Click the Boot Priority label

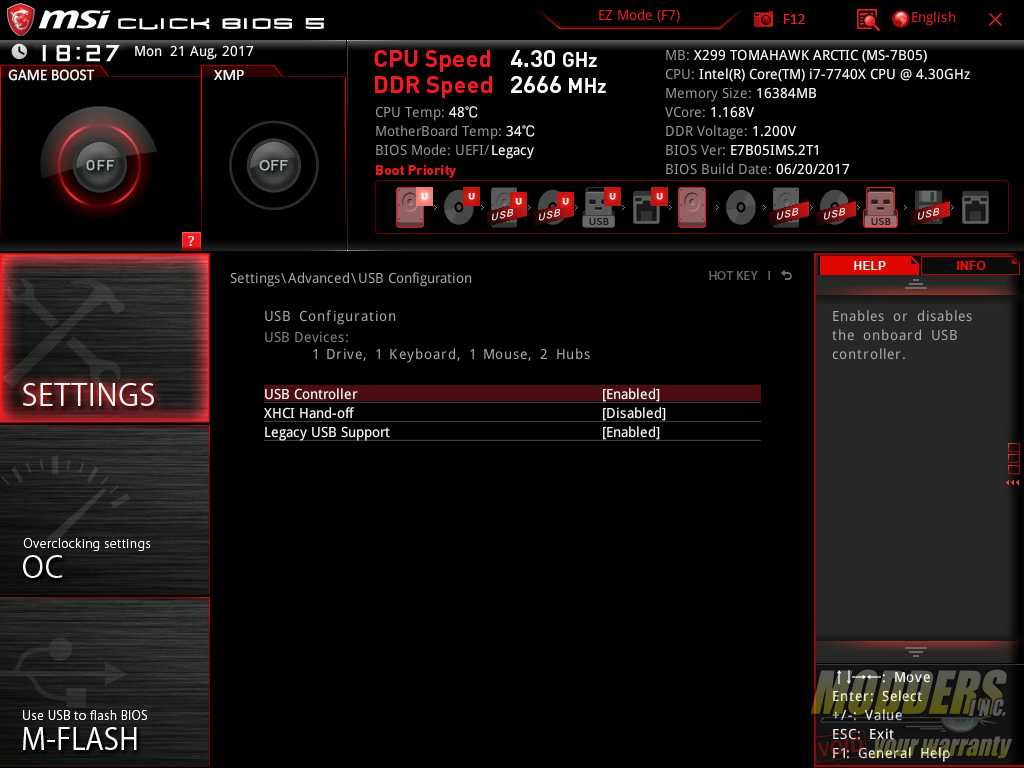[x=415, y=170]
